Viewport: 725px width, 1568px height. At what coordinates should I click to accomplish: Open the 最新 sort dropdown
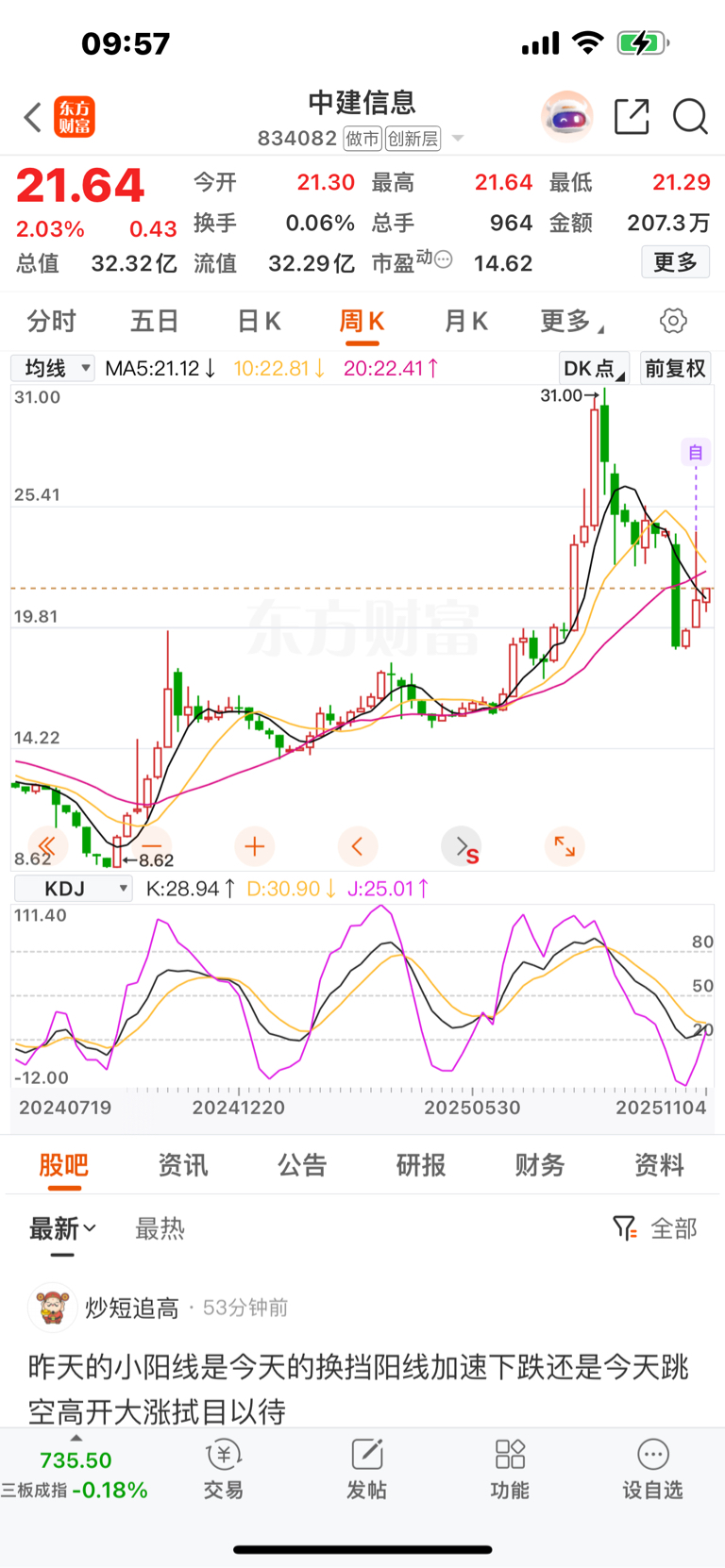point(62,1228)
